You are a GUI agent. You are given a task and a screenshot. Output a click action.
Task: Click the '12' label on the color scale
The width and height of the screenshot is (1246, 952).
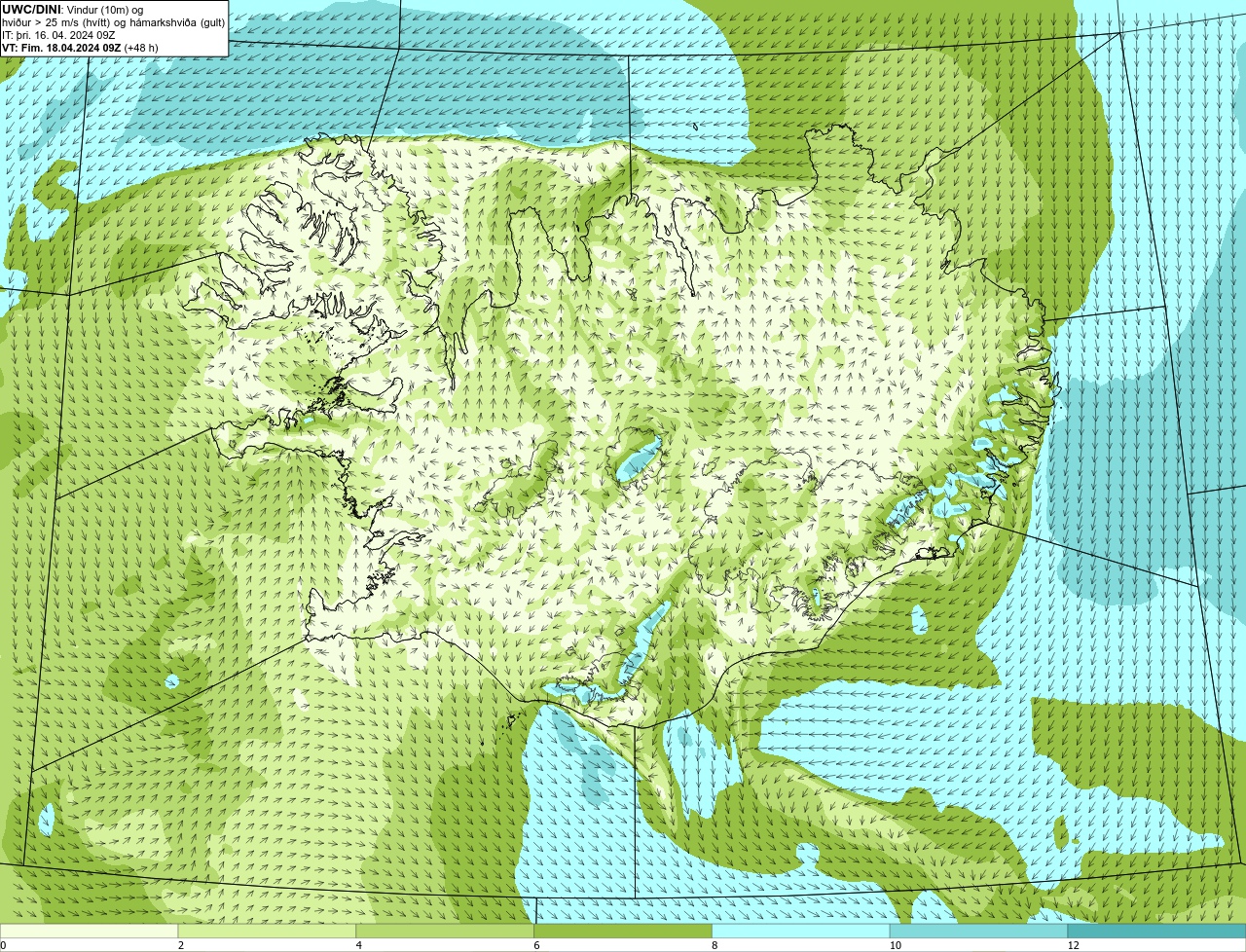click(1073, 945)
